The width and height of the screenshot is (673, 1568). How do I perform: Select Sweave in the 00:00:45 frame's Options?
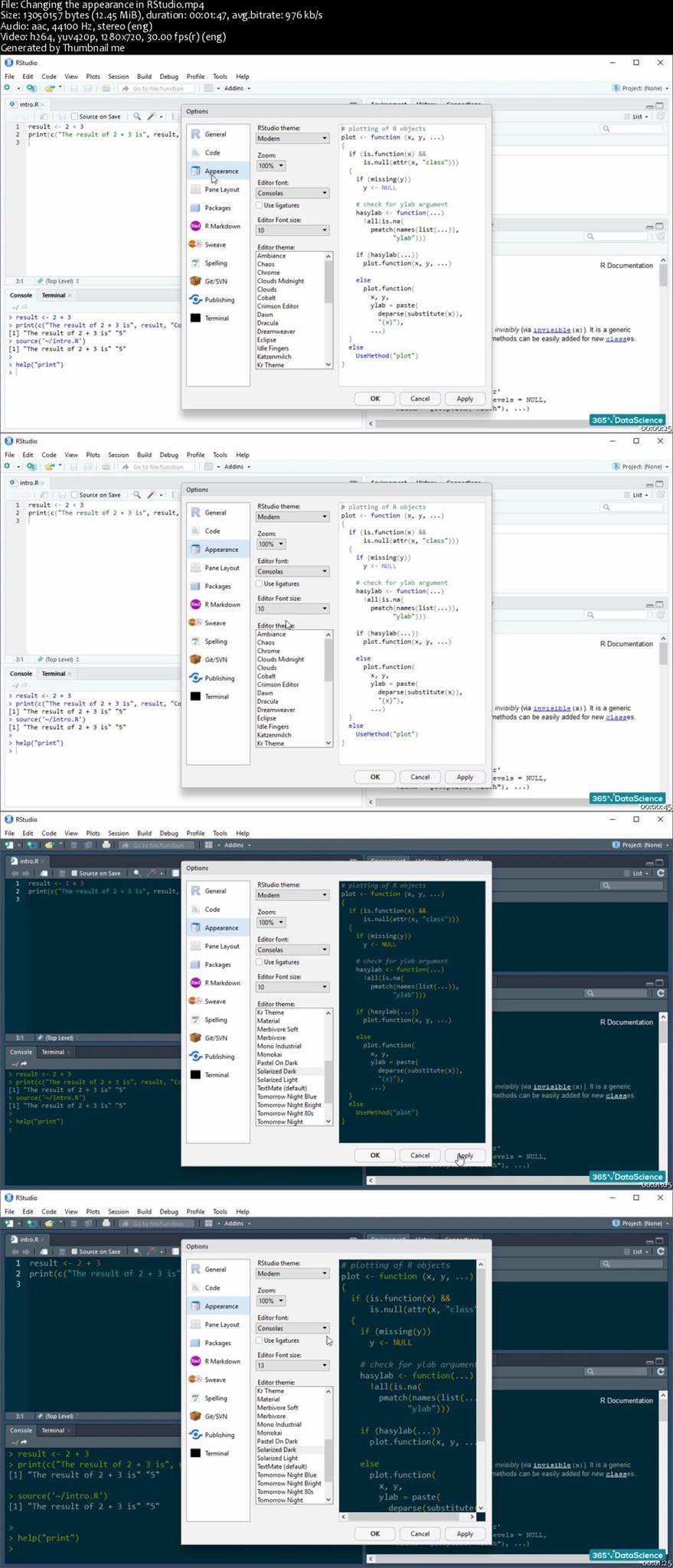tap(217, 622)
